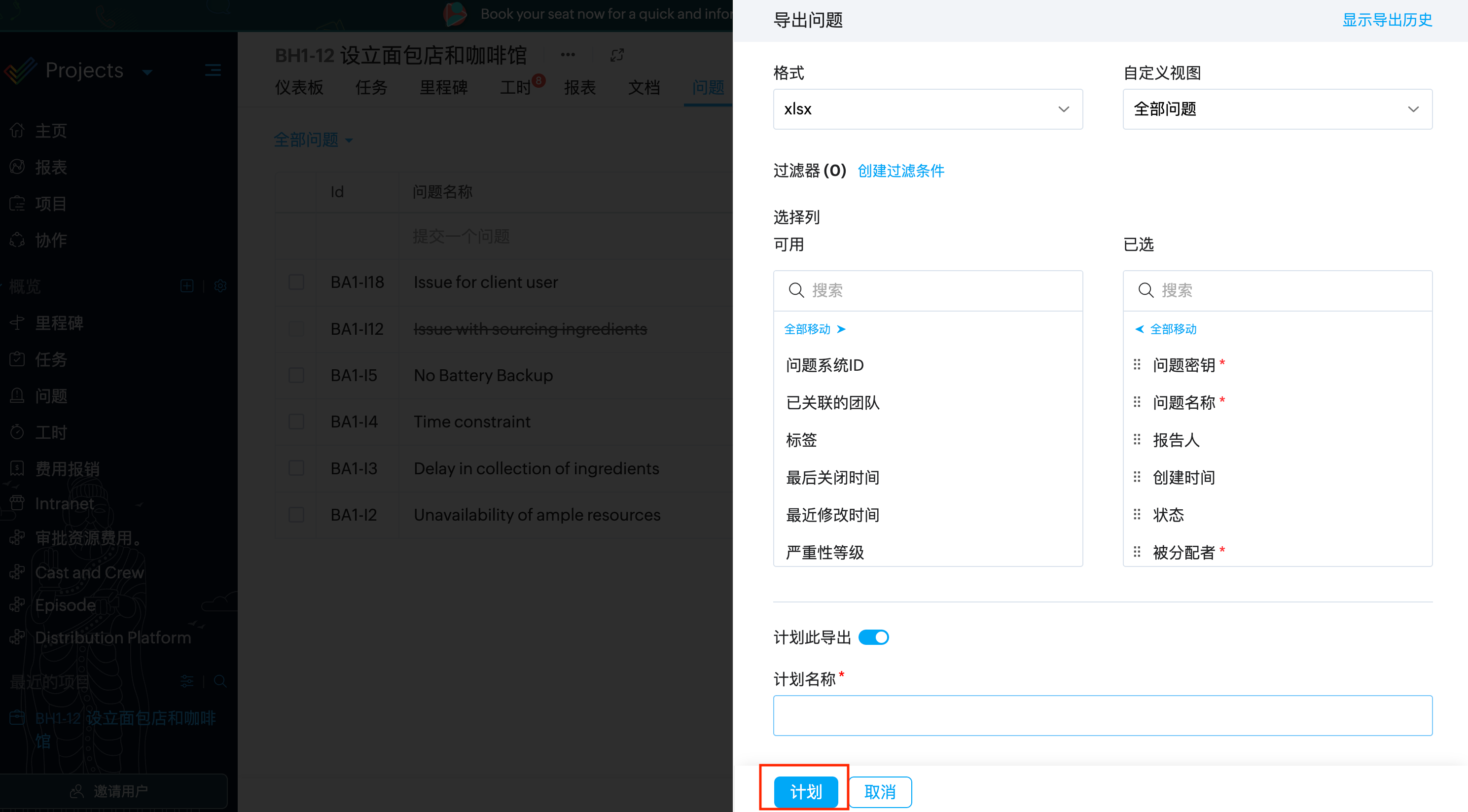
Task: Click the drag handle beside 被分配者
Action: pyautogui.click(x=1137, y=552)
